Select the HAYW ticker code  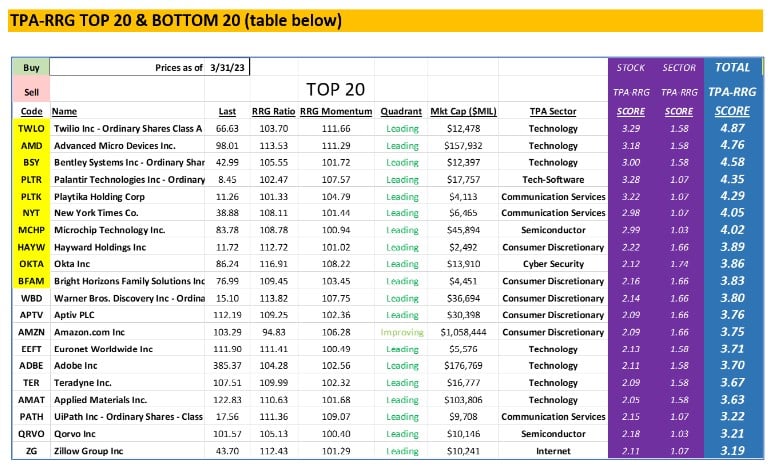click(31, 247)
